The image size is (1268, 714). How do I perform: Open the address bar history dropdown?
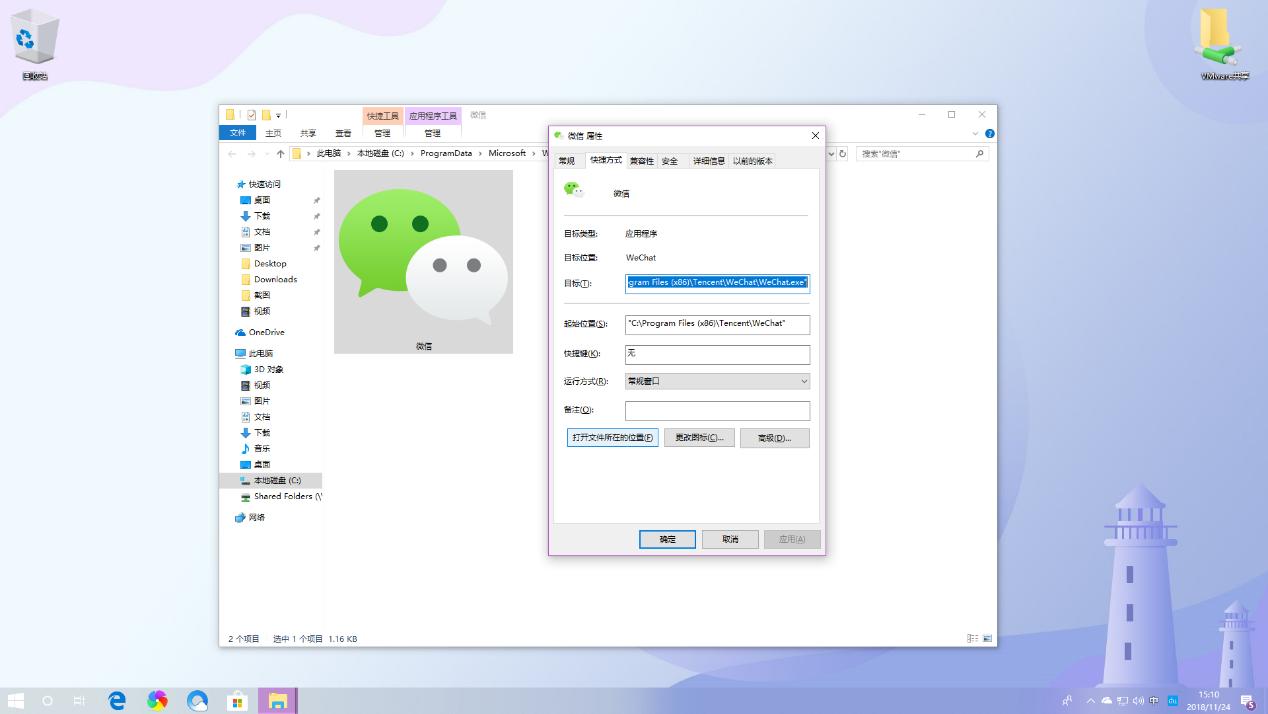831,154
